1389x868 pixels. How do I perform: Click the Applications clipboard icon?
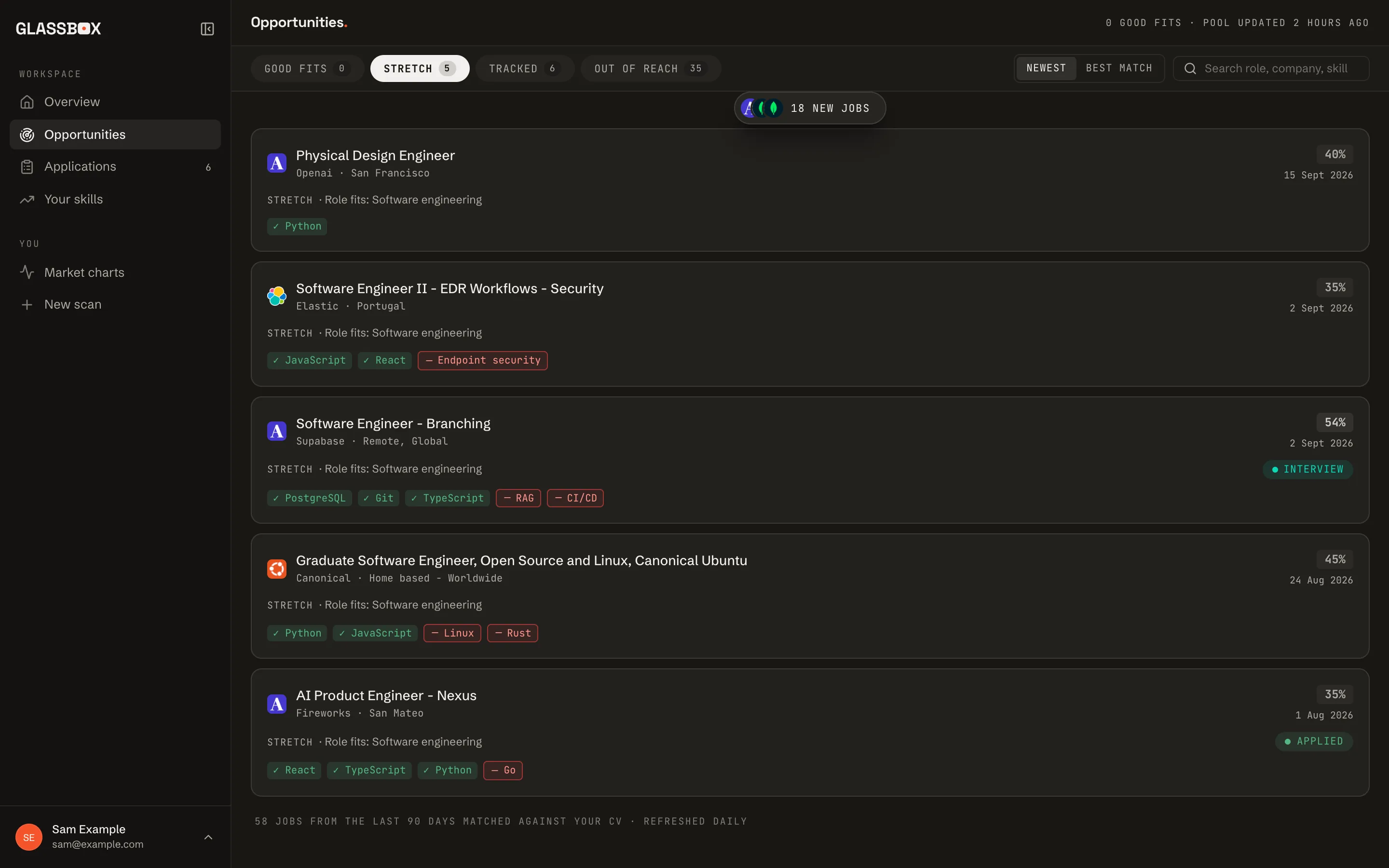[27, 166]
